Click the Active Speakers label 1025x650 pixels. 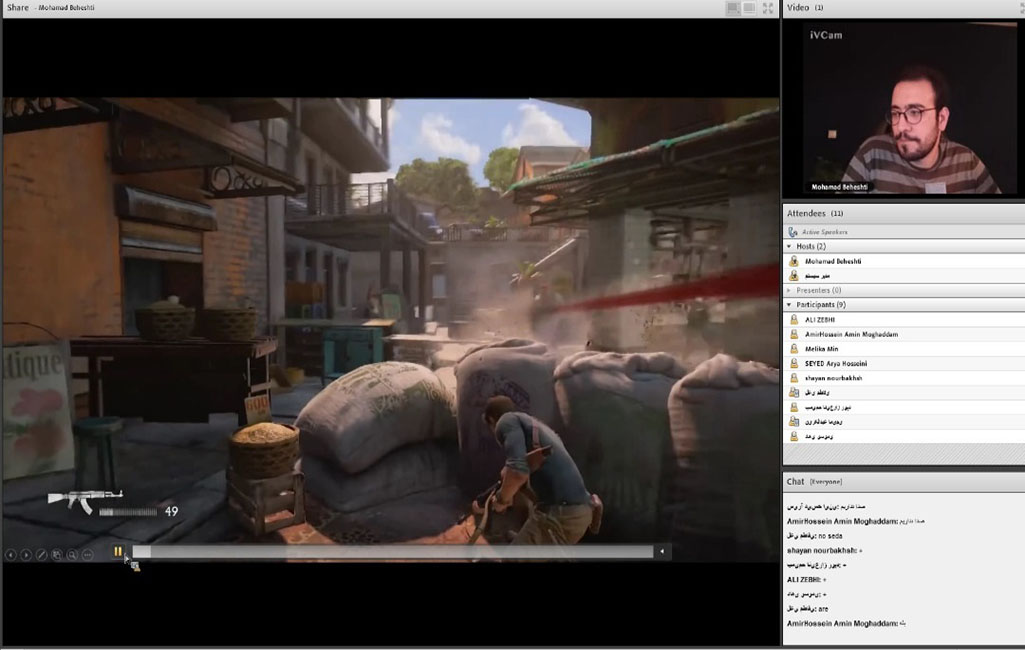point(824,232)
